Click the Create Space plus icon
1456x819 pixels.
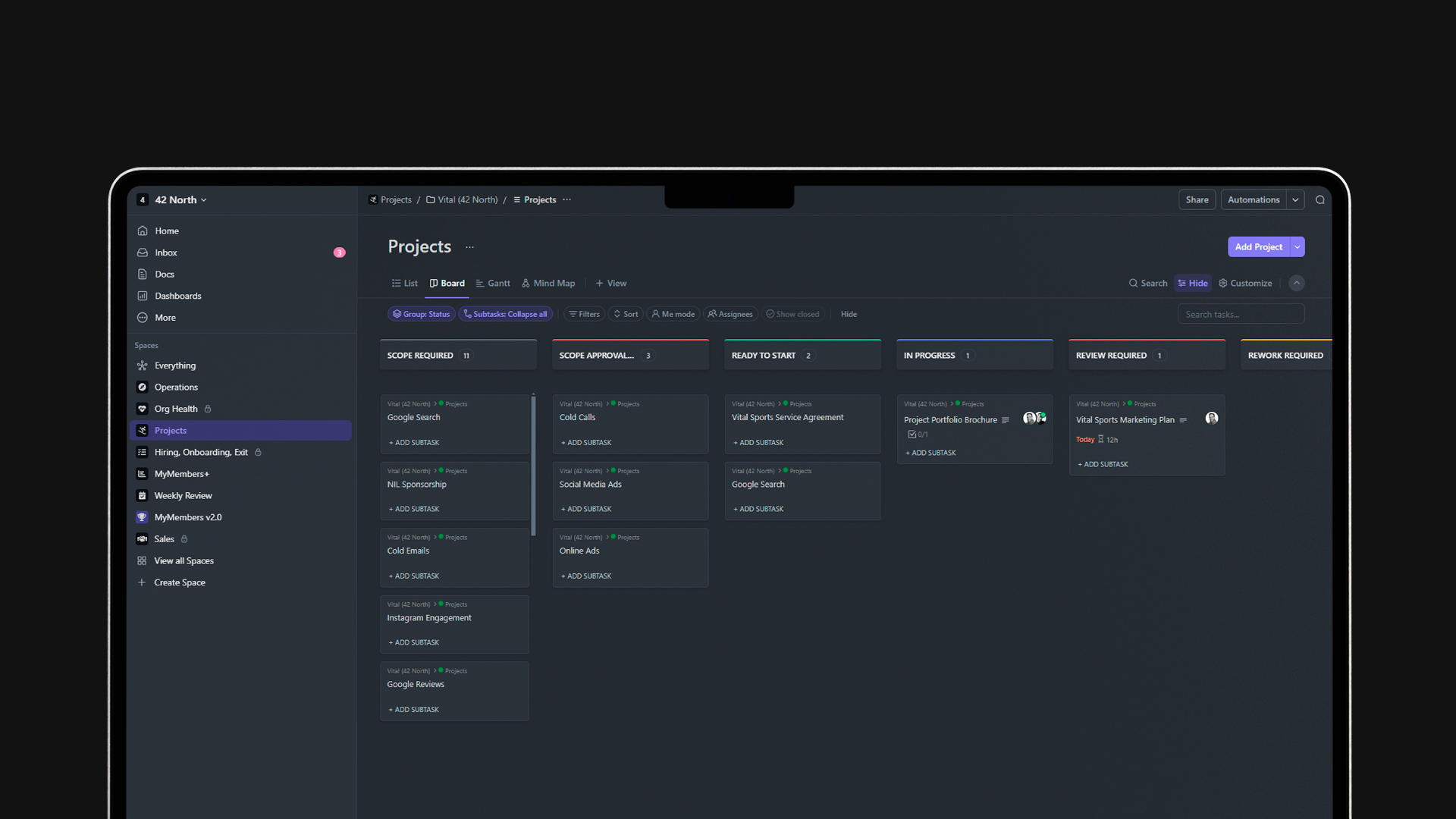pyautogui.click(x=142, y=582)
